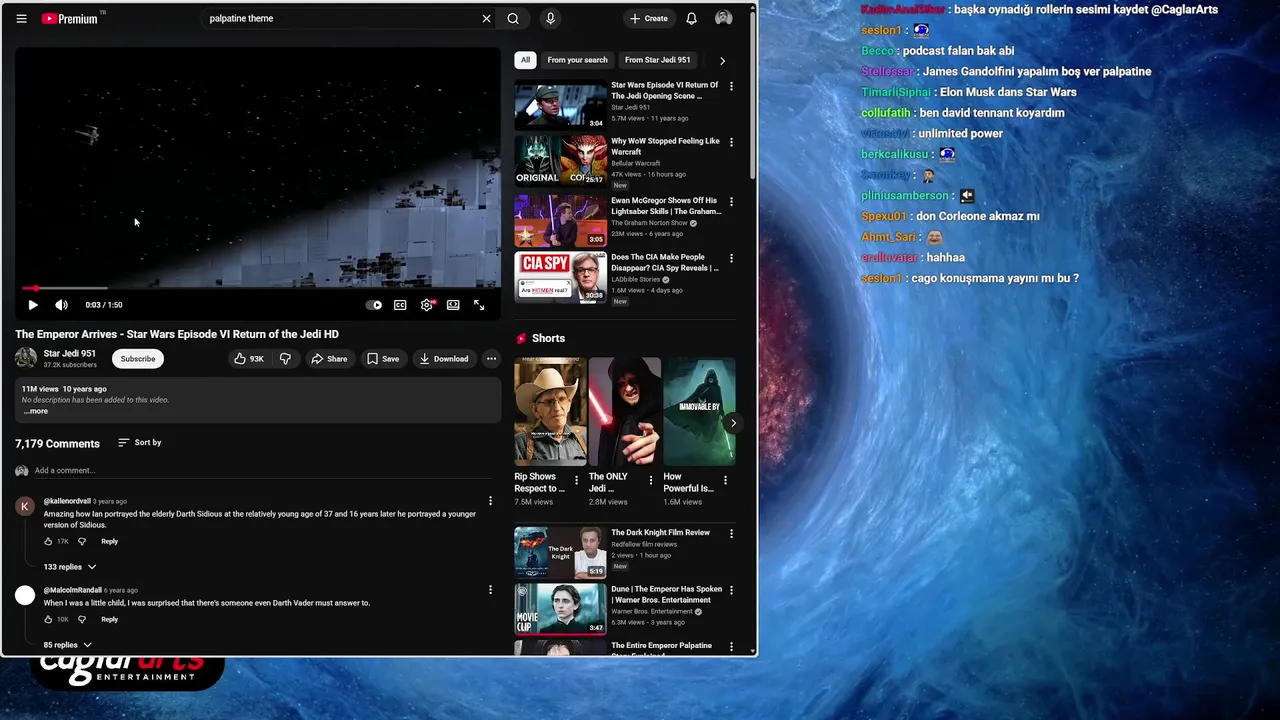Focus the Add a comment field
Image resolution: width=1280 pixels, height=720 pixels.
pos(265,471)
